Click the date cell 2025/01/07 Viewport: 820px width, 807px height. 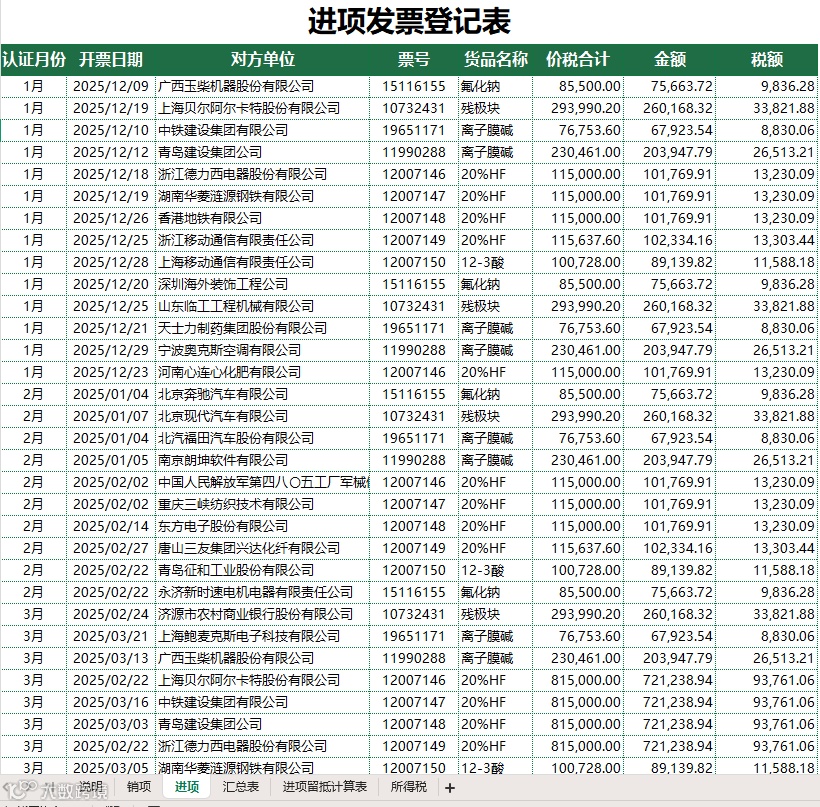point(111,416)
